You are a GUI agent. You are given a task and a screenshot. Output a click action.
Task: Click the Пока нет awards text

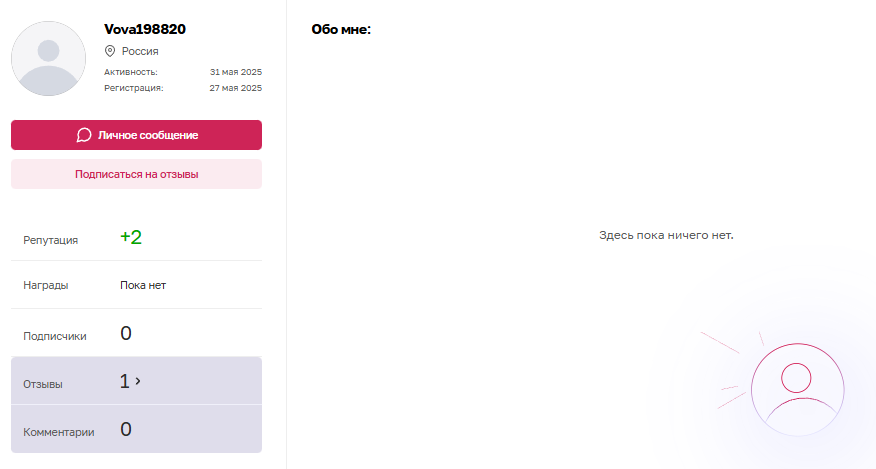tap(143, 285)
